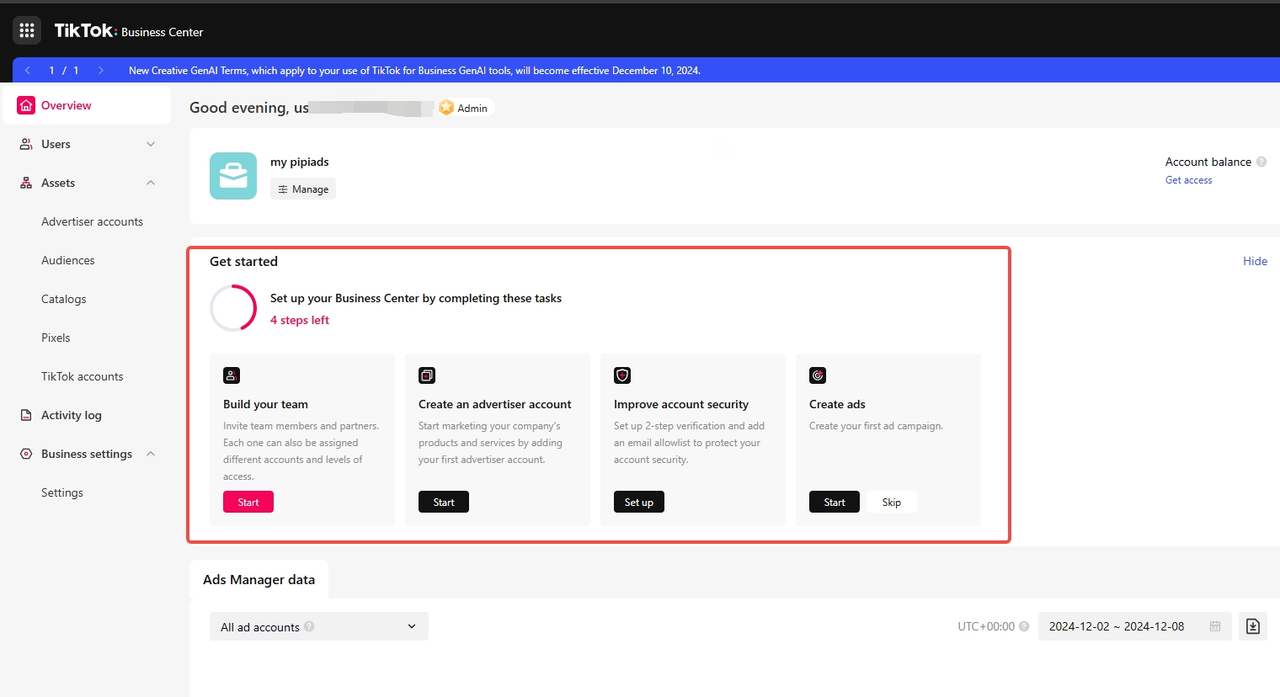Click the setup progress circle
This screenshot has width=1280, height=697.
233,307
